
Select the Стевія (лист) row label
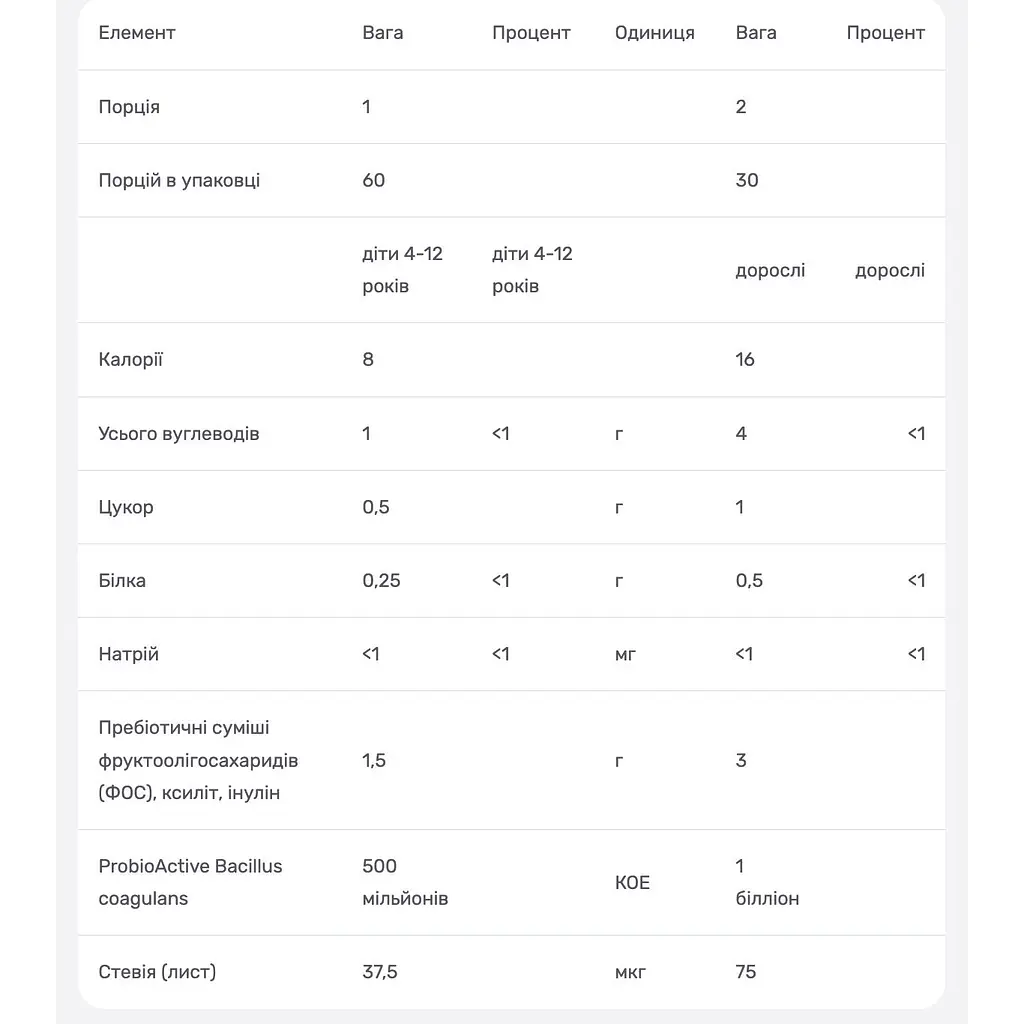(x=157, y=972)
